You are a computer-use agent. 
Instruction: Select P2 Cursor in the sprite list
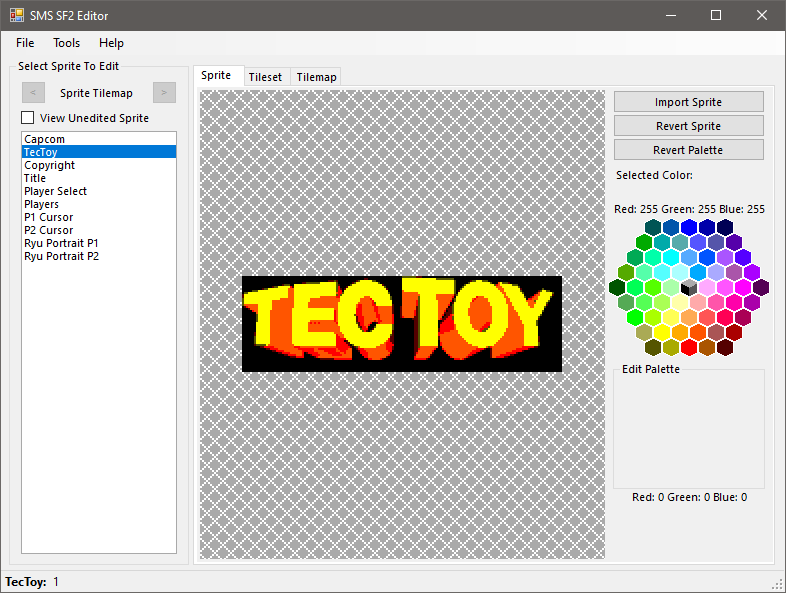[99, 230]
